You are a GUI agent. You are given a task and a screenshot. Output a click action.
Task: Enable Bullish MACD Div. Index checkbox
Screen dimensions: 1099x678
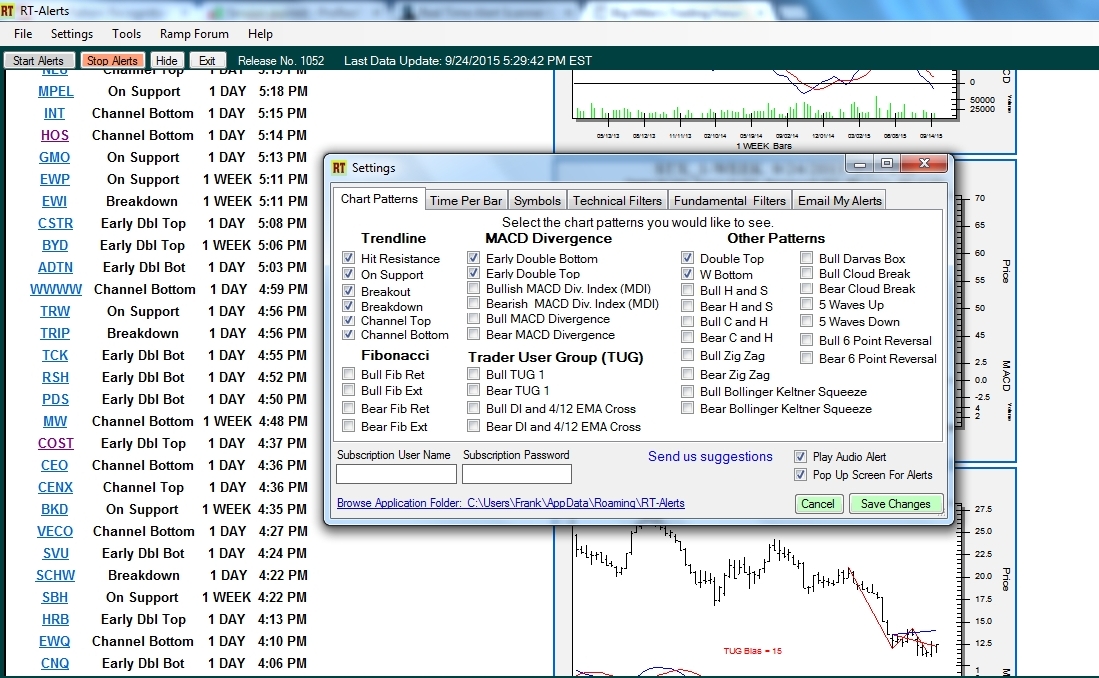click(474, 288)
